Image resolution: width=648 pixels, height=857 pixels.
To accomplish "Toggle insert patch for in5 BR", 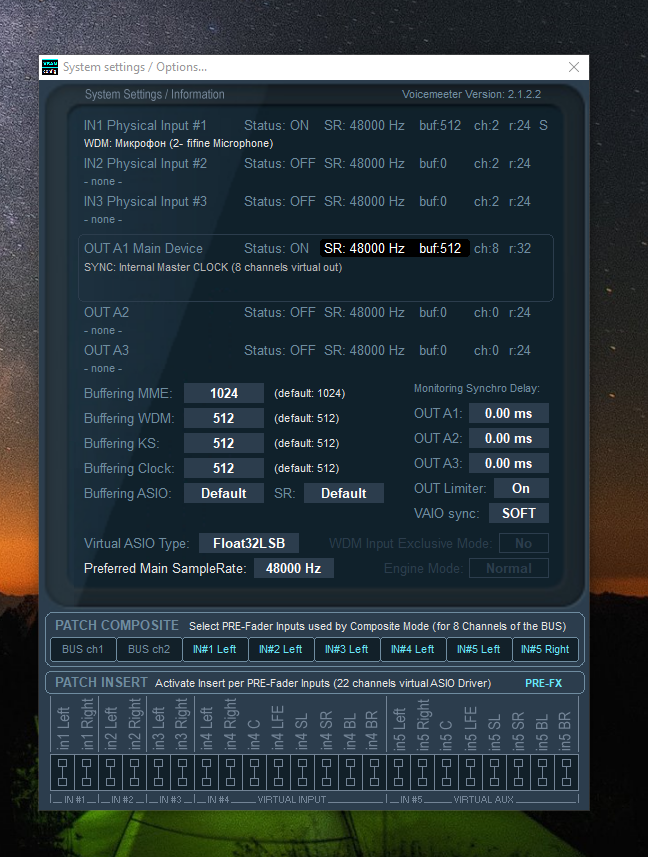I will click(x=567, y=772).
